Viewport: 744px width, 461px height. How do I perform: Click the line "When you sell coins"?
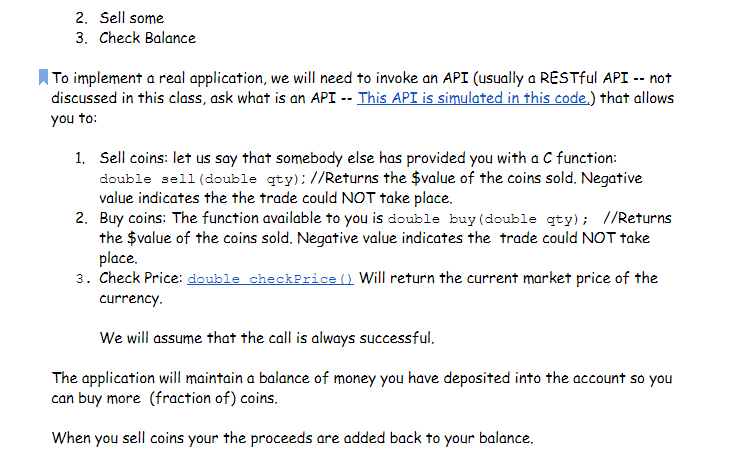[293, 438]
